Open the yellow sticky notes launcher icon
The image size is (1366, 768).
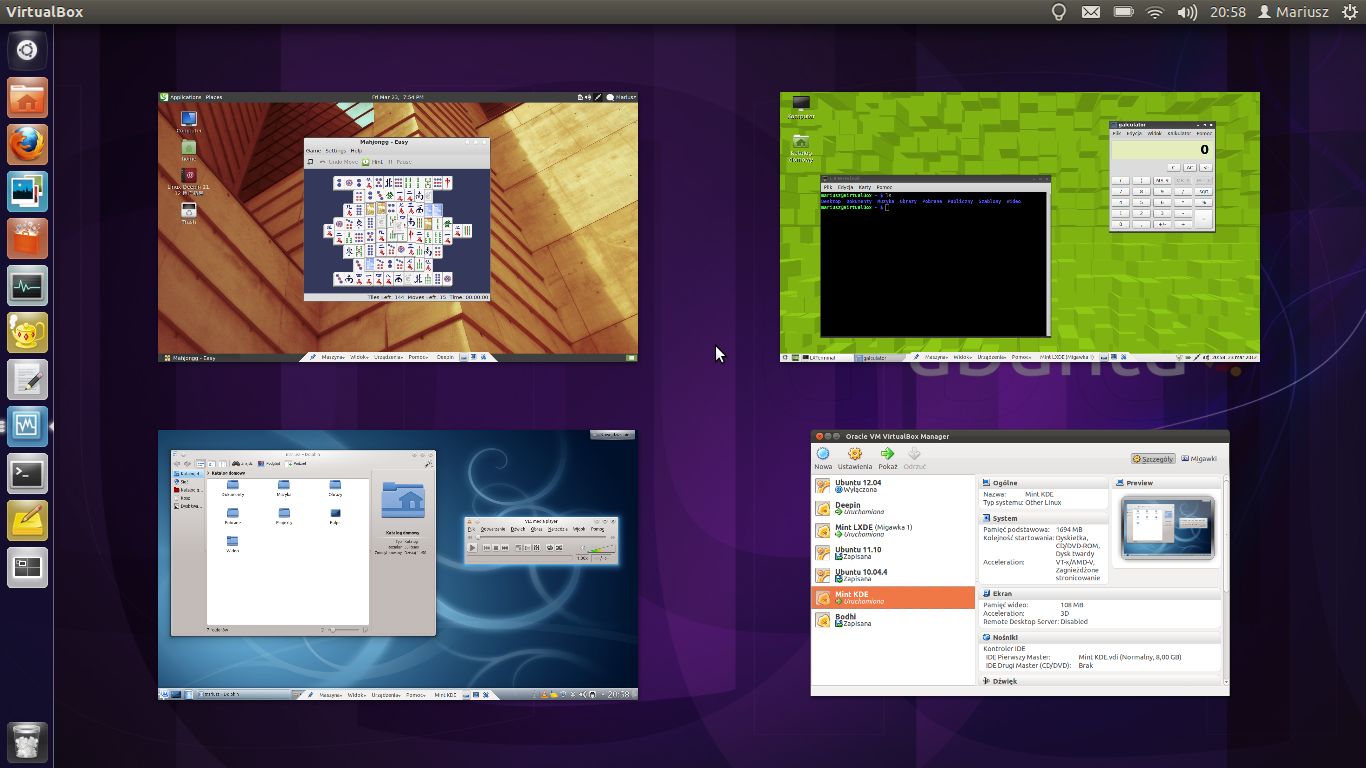click(x=27, y=521)
